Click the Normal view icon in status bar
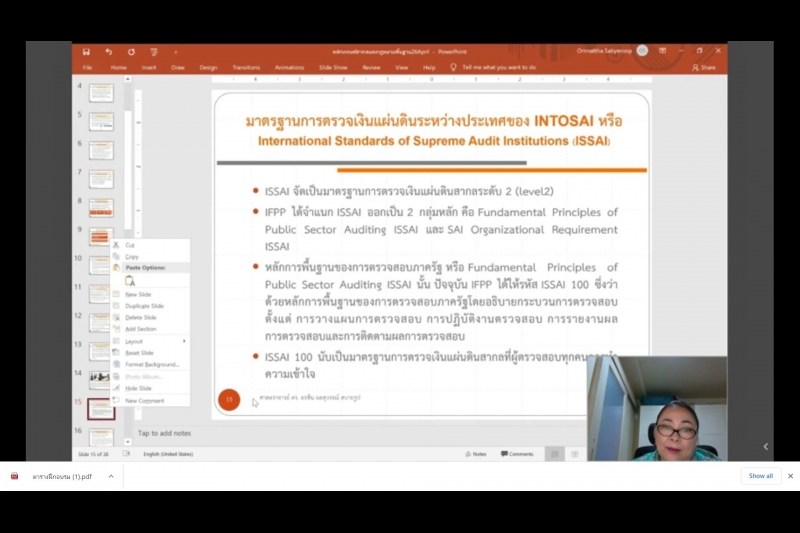The width and height of the screenshot is (800, 533). 554,454
